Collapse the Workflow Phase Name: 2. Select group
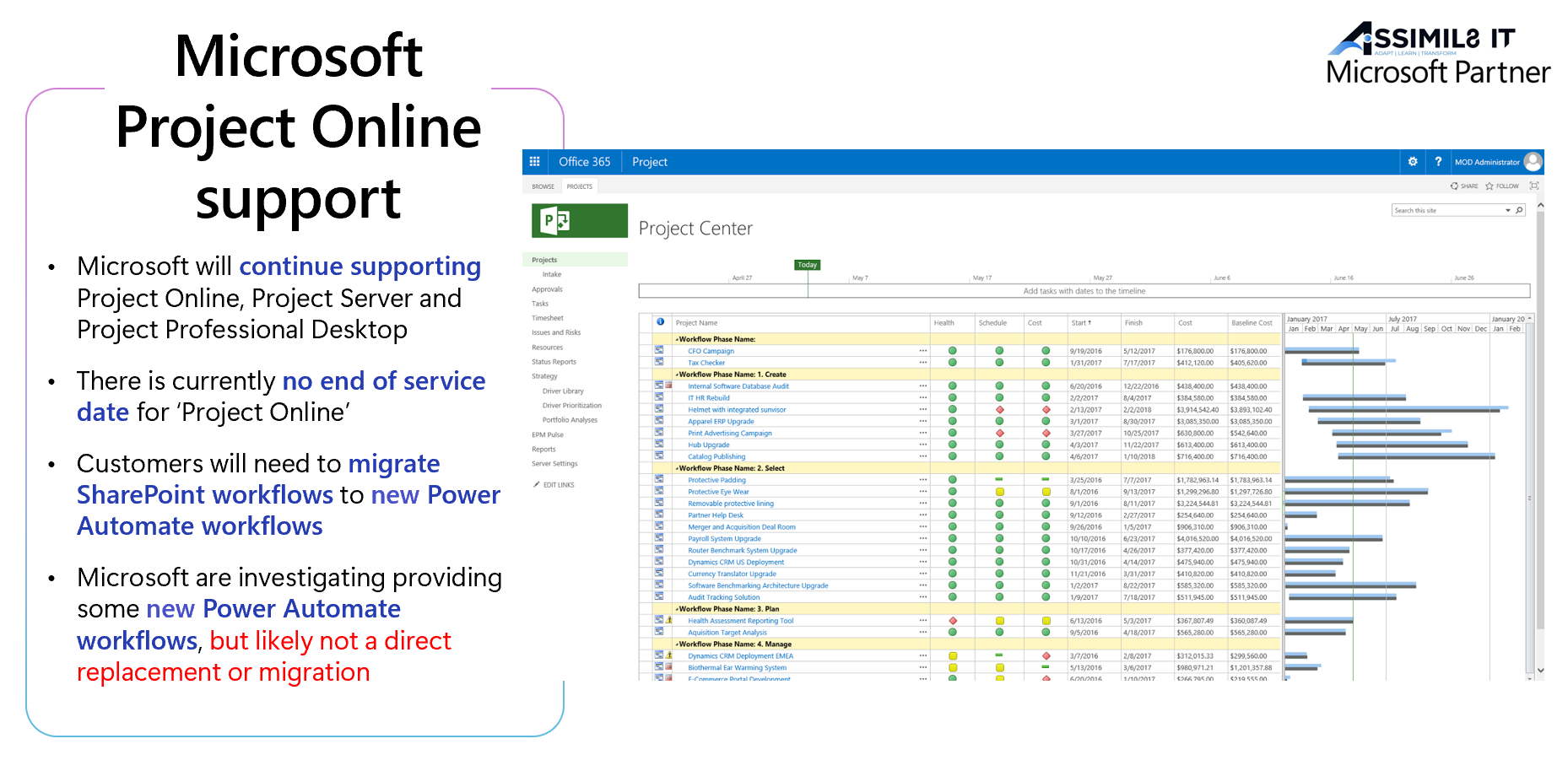The width and height of the screenshot is (1568, 771). point(675,467)
